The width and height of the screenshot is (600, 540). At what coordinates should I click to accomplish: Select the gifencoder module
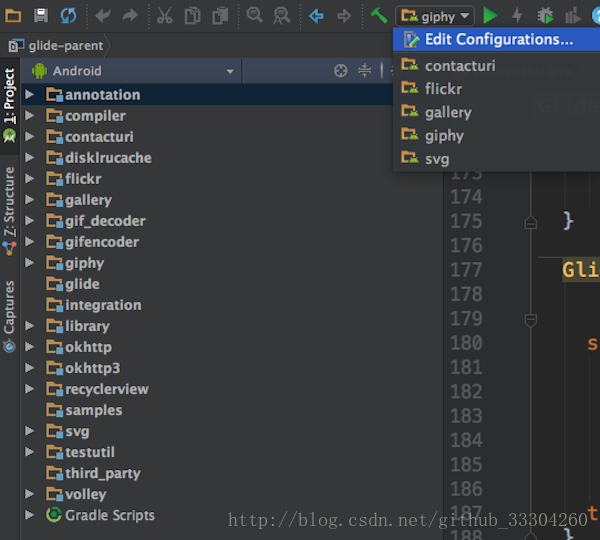[101, 242]
